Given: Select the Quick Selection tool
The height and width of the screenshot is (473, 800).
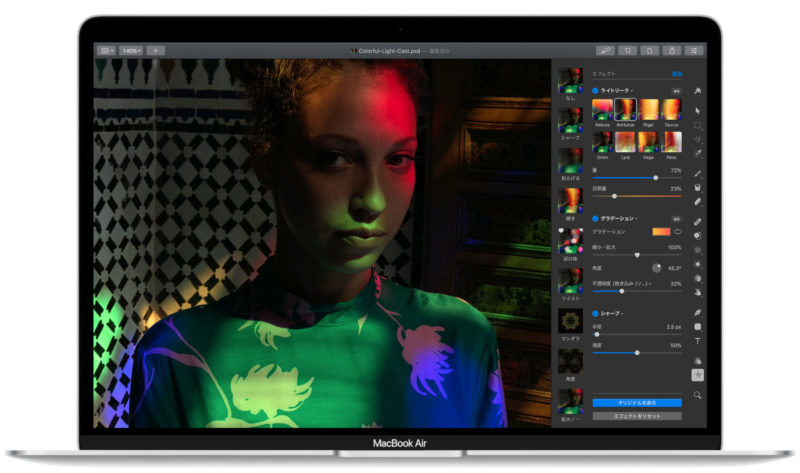Looking at the screenshot, I should tap(697, 139).
